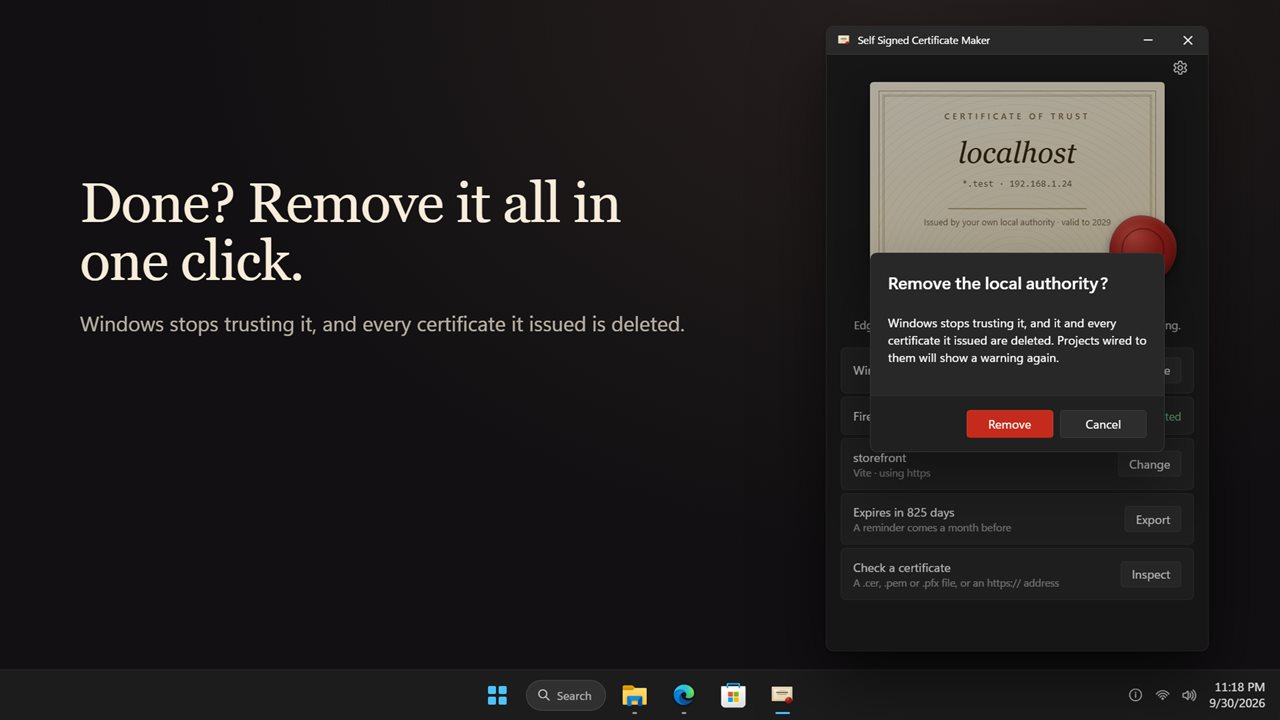Open the settings gear in Certificate Maker

coord(1180,68)
